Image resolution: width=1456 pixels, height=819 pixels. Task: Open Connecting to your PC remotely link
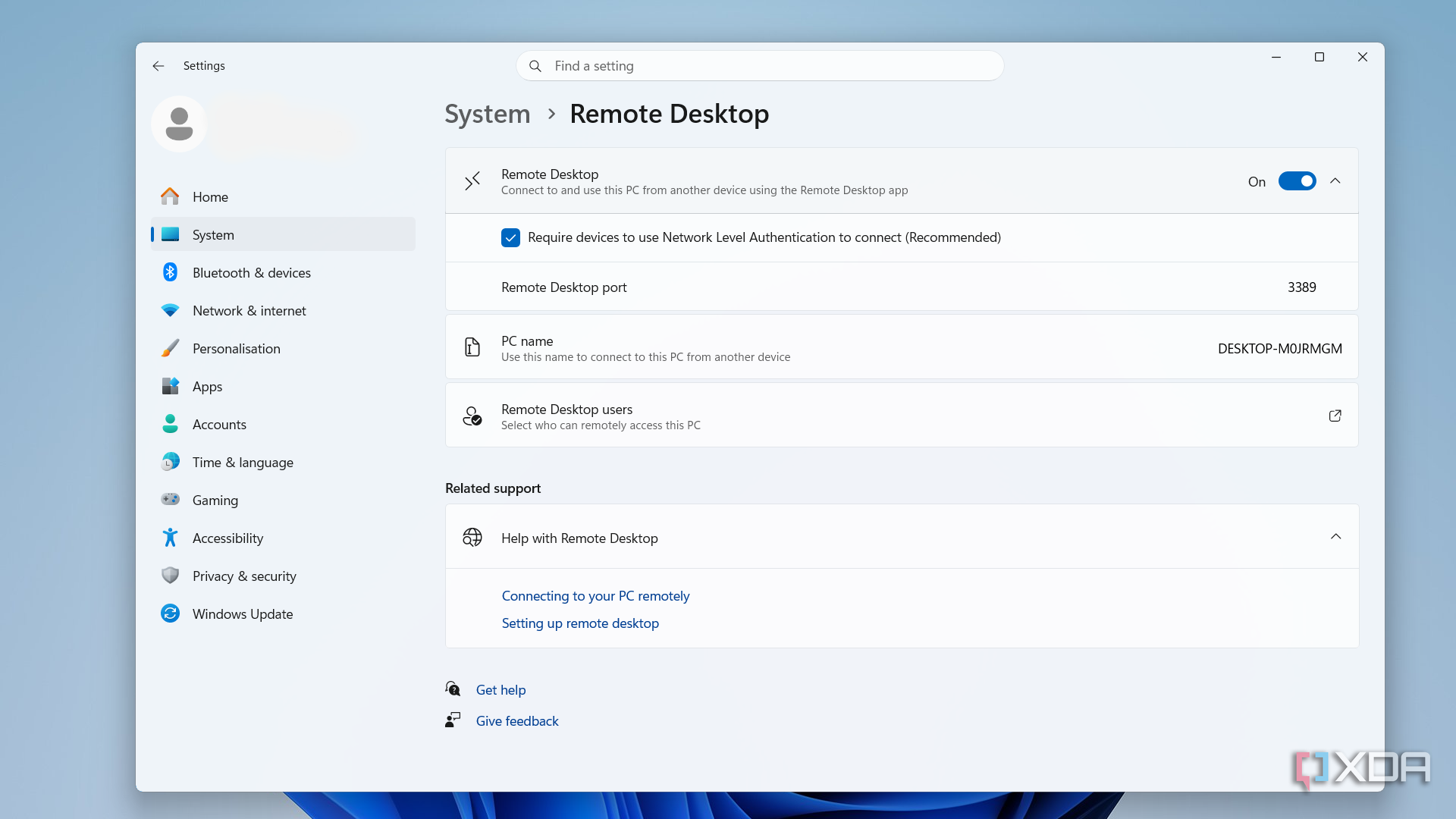[595, 596]
